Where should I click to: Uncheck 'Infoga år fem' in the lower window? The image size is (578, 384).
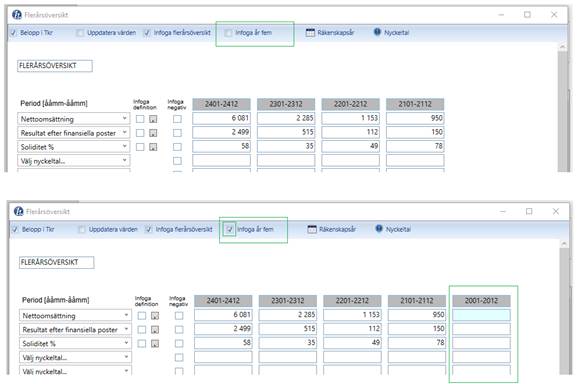[x=230, y=229]
